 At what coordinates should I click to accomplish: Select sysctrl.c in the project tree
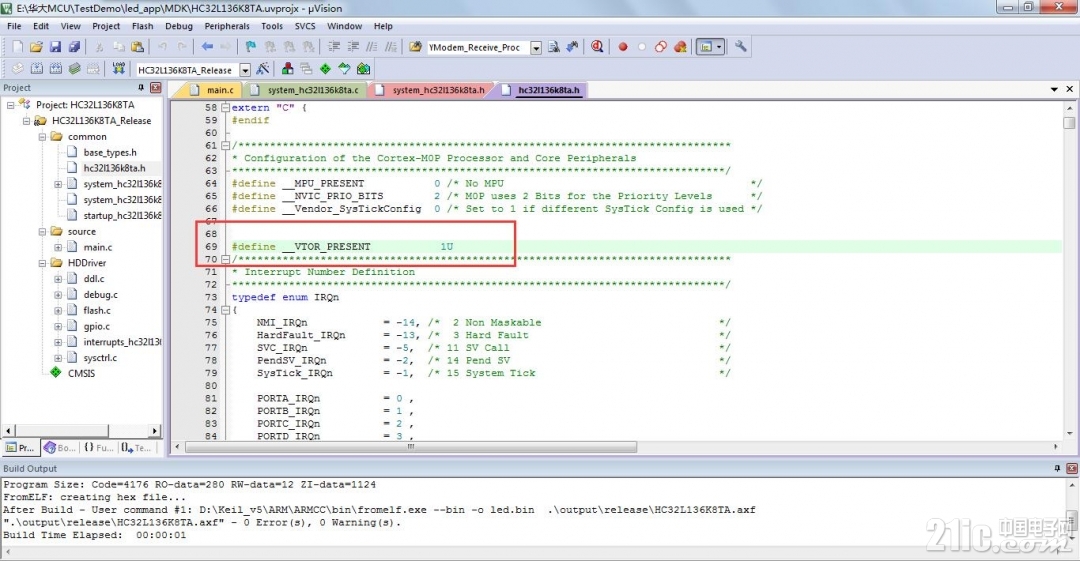(x=100, y=358)
